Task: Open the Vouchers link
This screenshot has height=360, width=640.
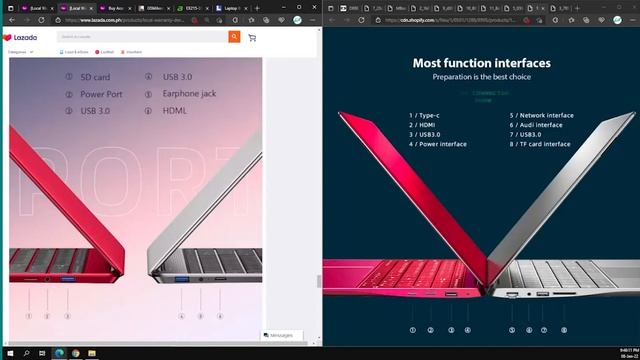Action: click(131, 52)
